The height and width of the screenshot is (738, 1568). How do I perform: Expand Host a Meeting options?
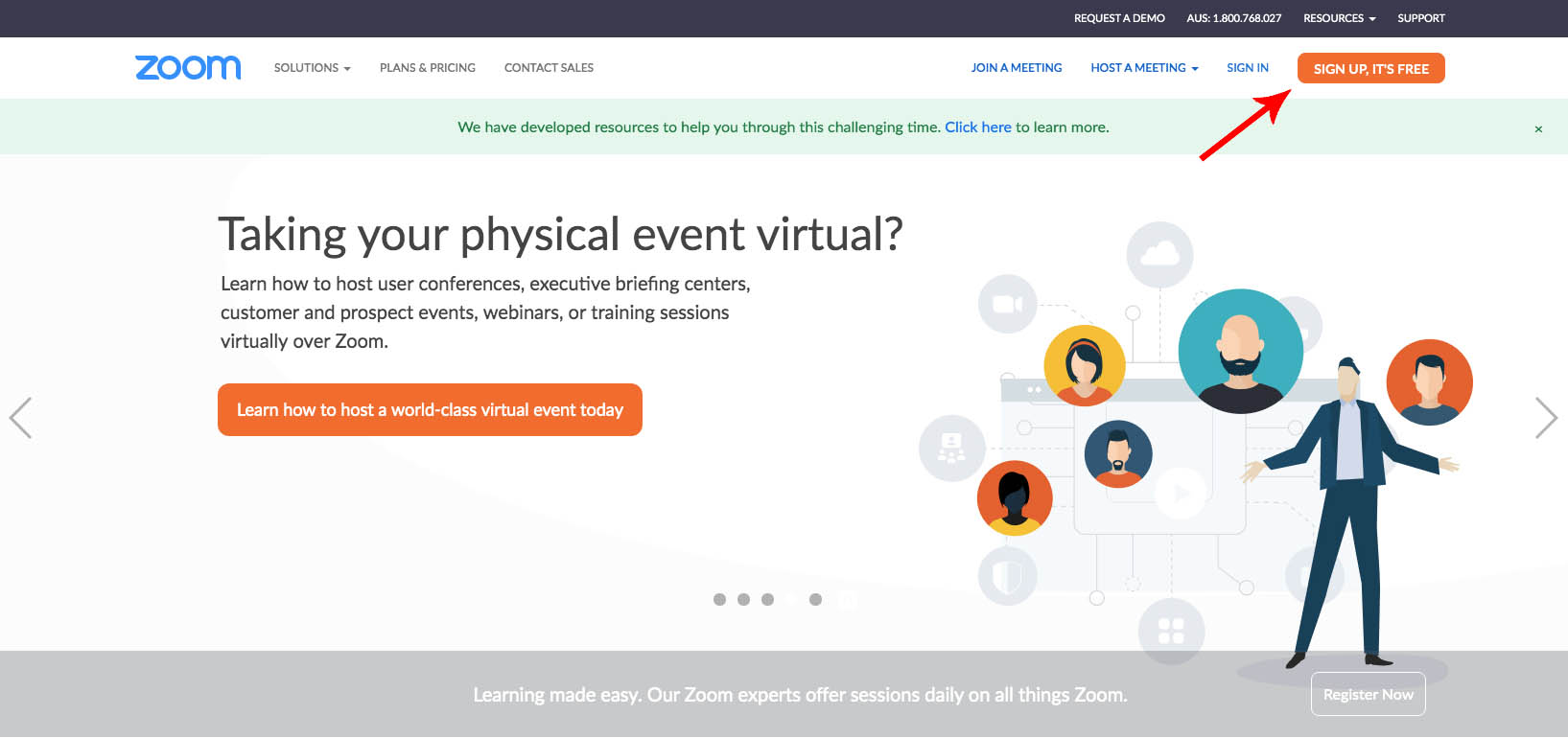click(1144, 68)
